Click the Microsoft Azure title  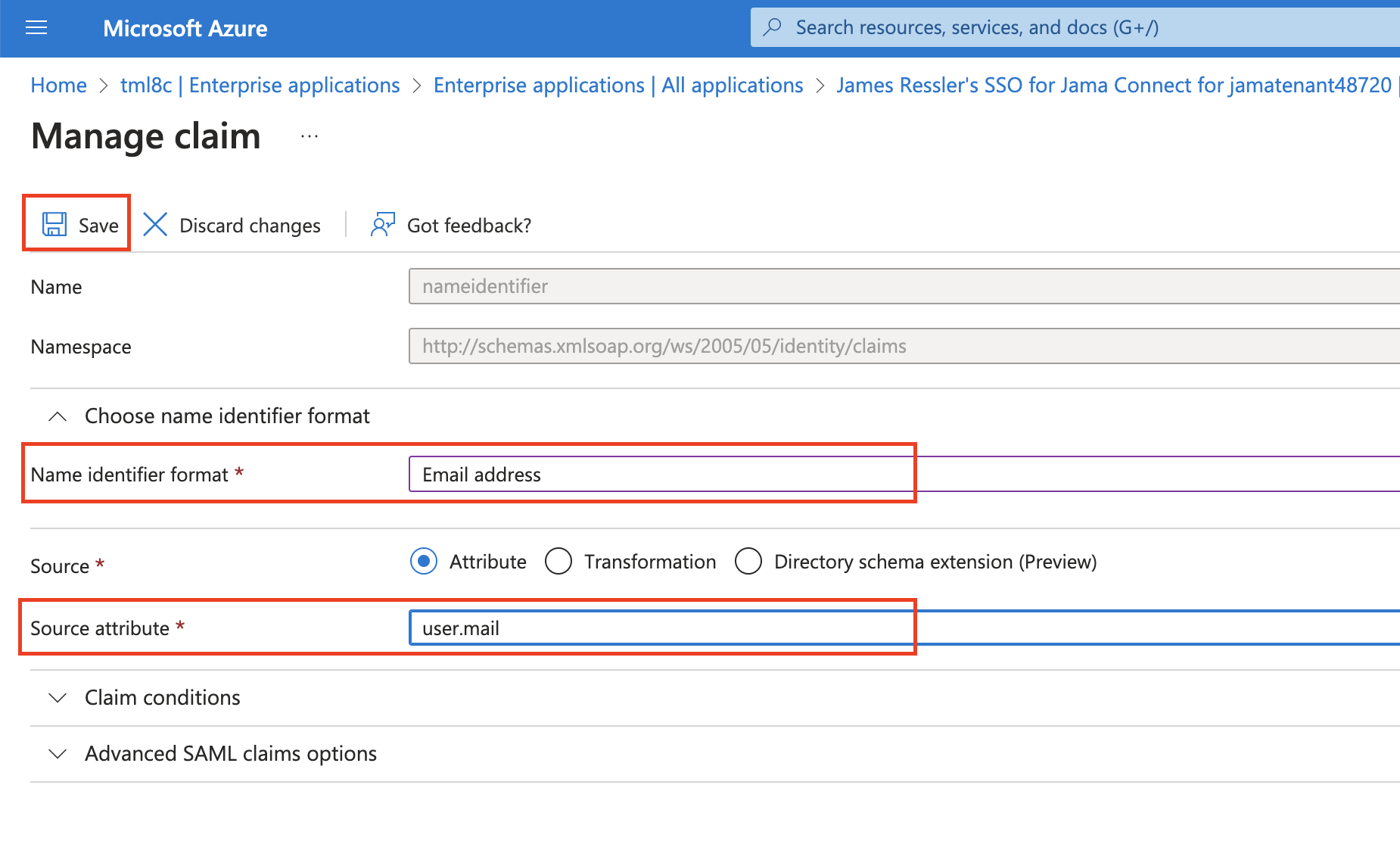coord(185,29)
